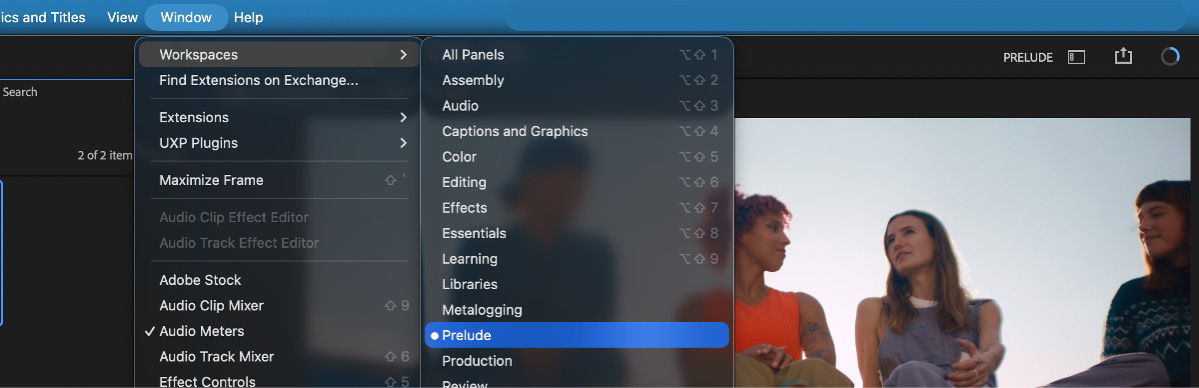Switch to Effects workspace

577,207
